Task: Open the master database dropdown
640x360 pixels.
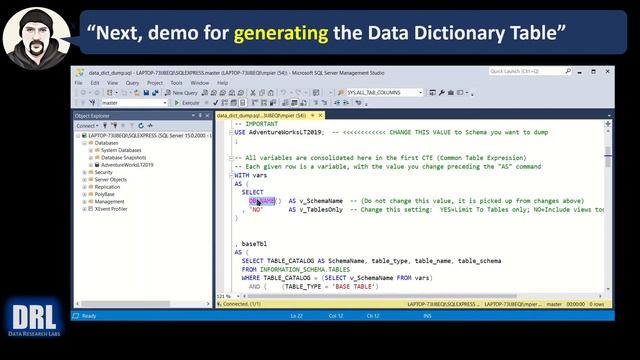Action: click(x=164, y=103)
